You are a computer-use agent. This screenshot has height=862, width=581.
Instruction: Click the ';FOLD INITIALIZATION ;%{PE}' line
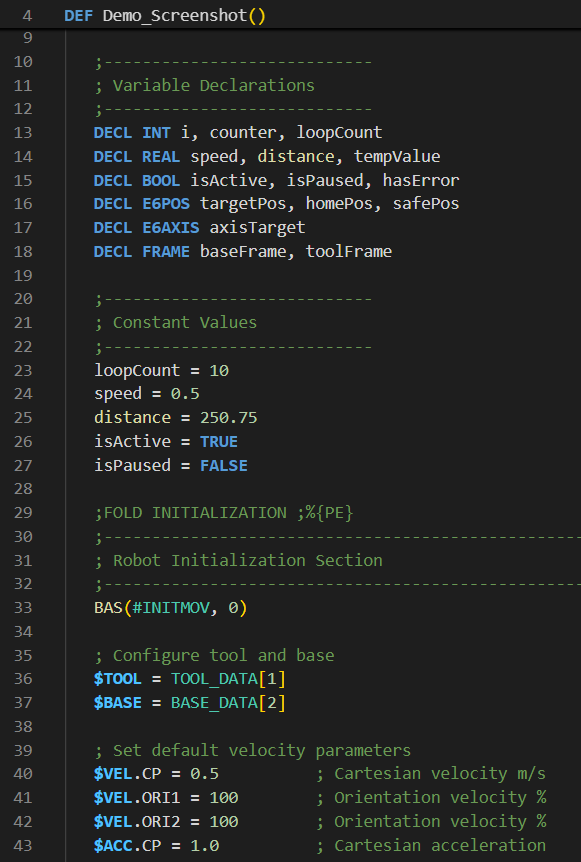pyautogui.click(x=224, y=512)
